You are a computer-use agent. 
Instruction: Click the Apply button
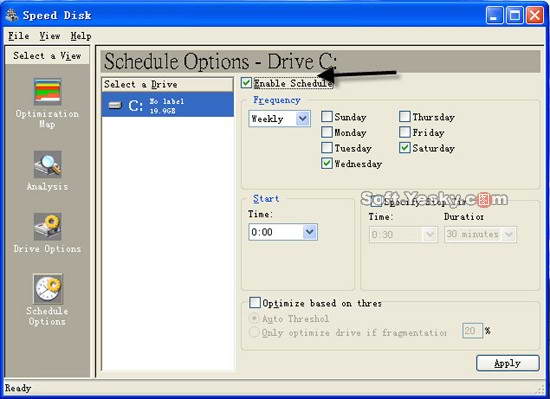507,363
